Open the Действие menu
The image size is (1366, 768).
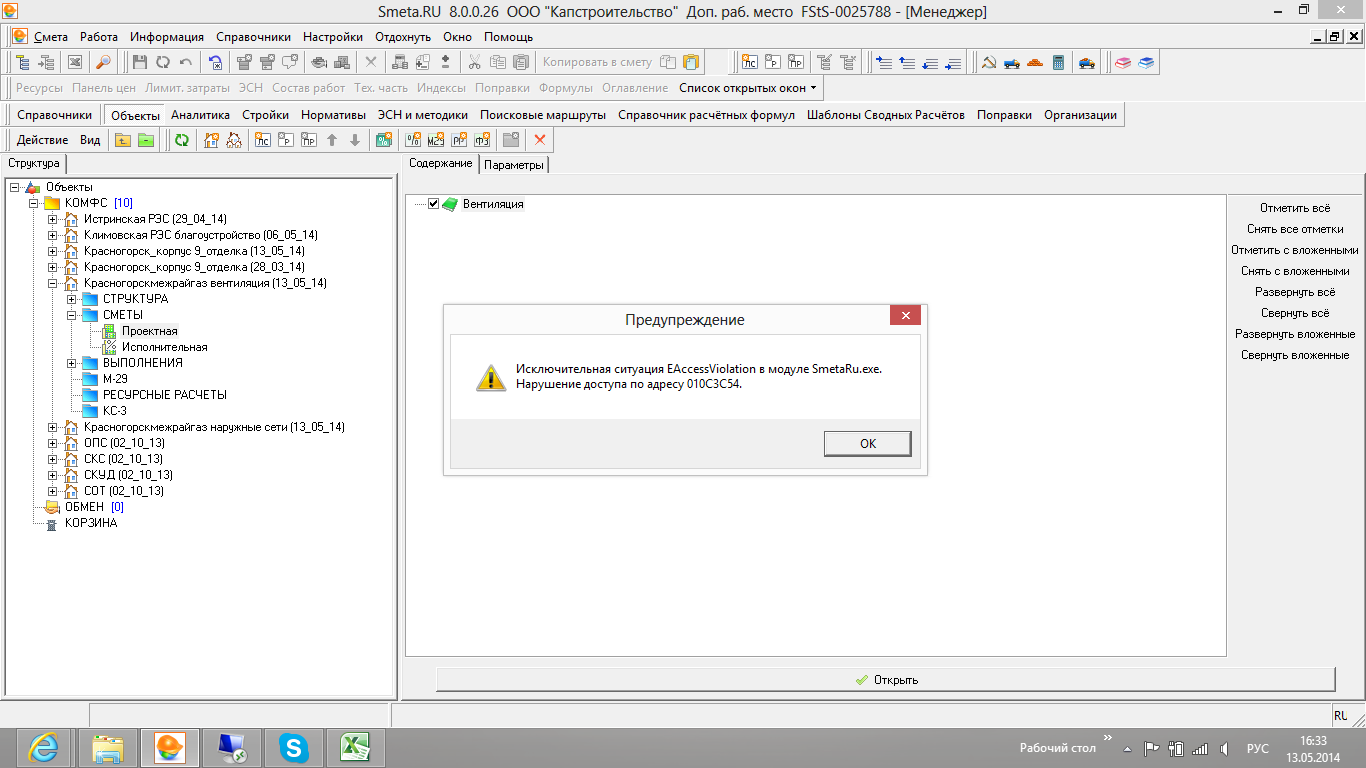tap(43, 140)
